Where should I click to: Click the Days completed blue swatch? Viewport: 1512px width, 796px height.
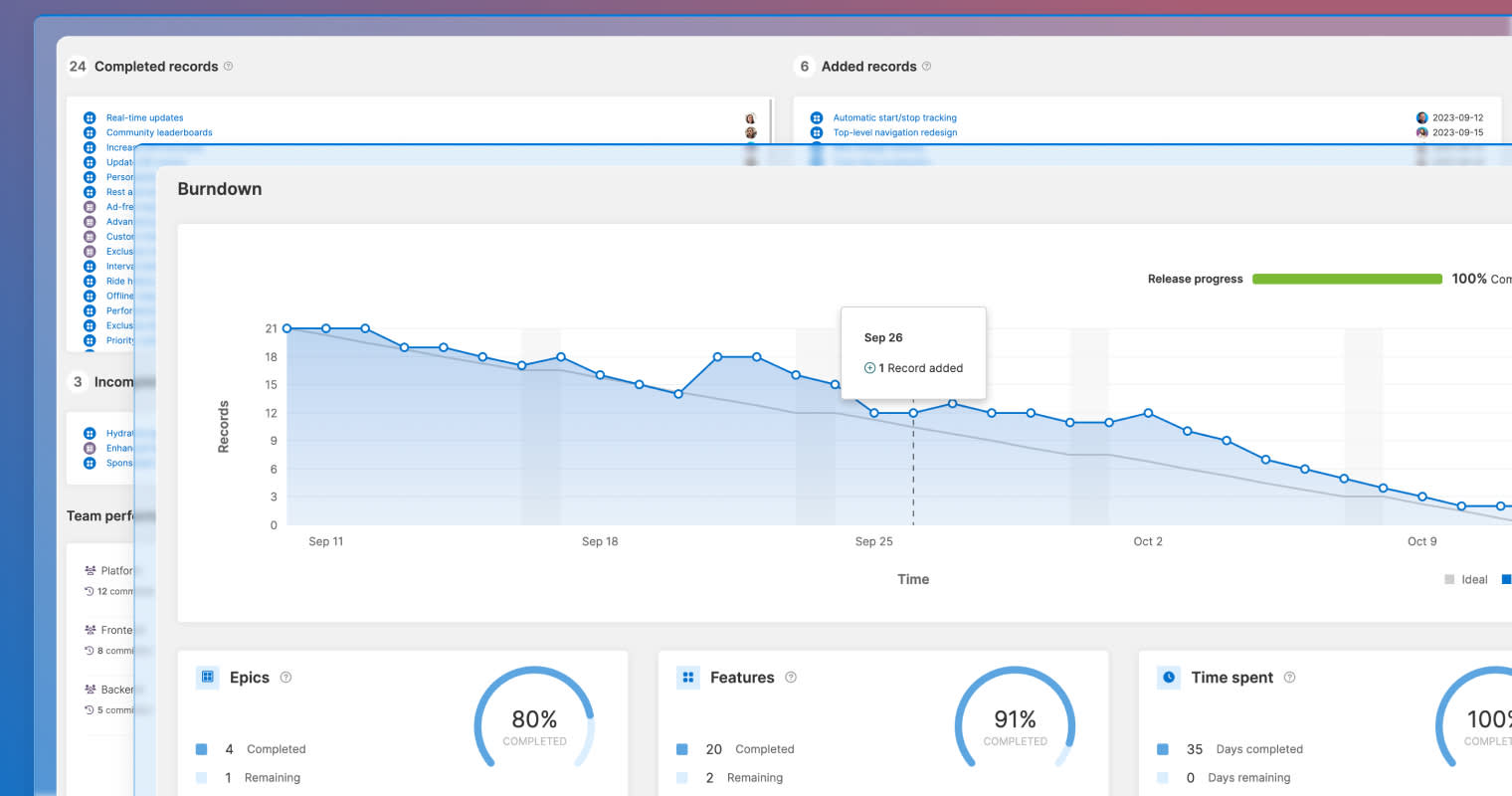click(1163, 749)
